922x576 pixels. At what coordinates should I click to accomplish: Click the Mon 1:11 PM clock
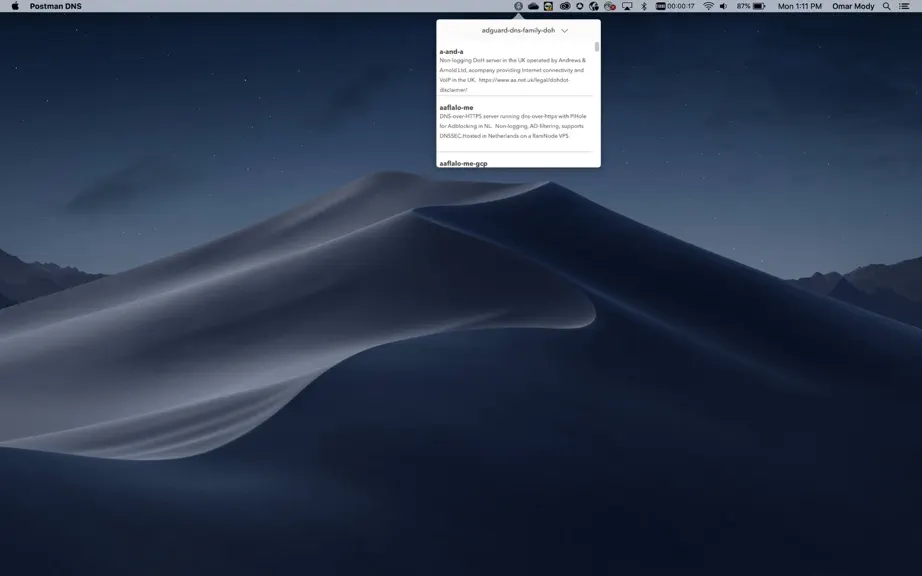[800, 6]
